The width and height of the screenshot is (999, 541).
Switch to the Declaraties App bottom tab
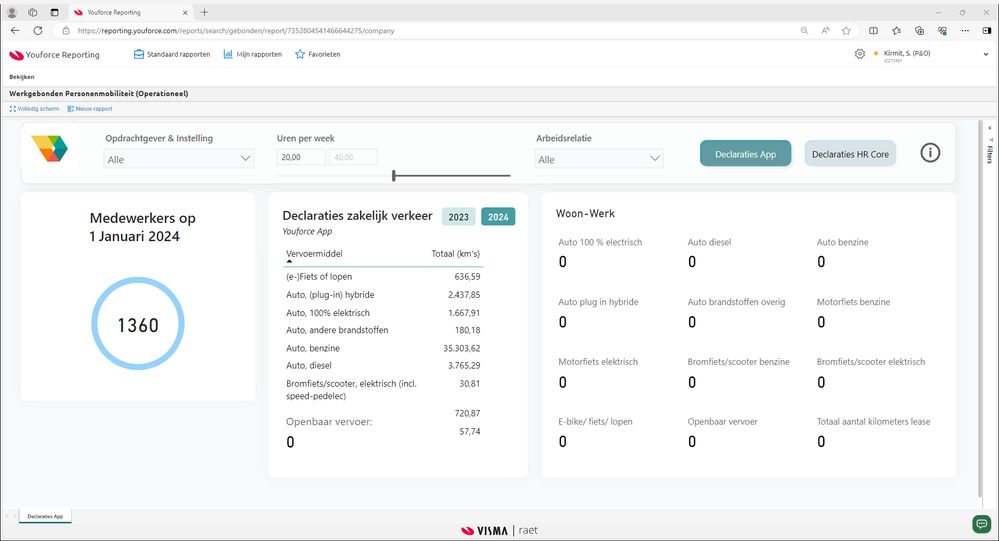point(45,516)
